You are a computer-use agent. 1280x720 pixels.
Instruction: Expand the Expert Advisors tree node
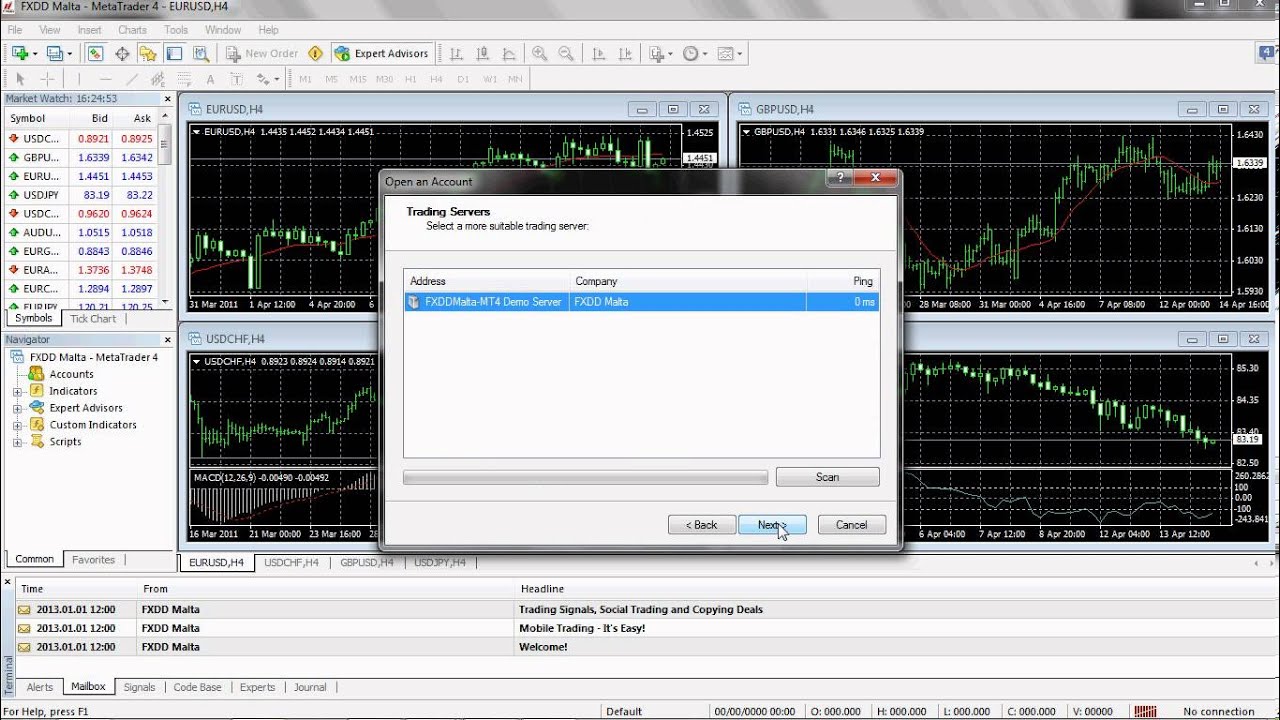tap(17, 408)
